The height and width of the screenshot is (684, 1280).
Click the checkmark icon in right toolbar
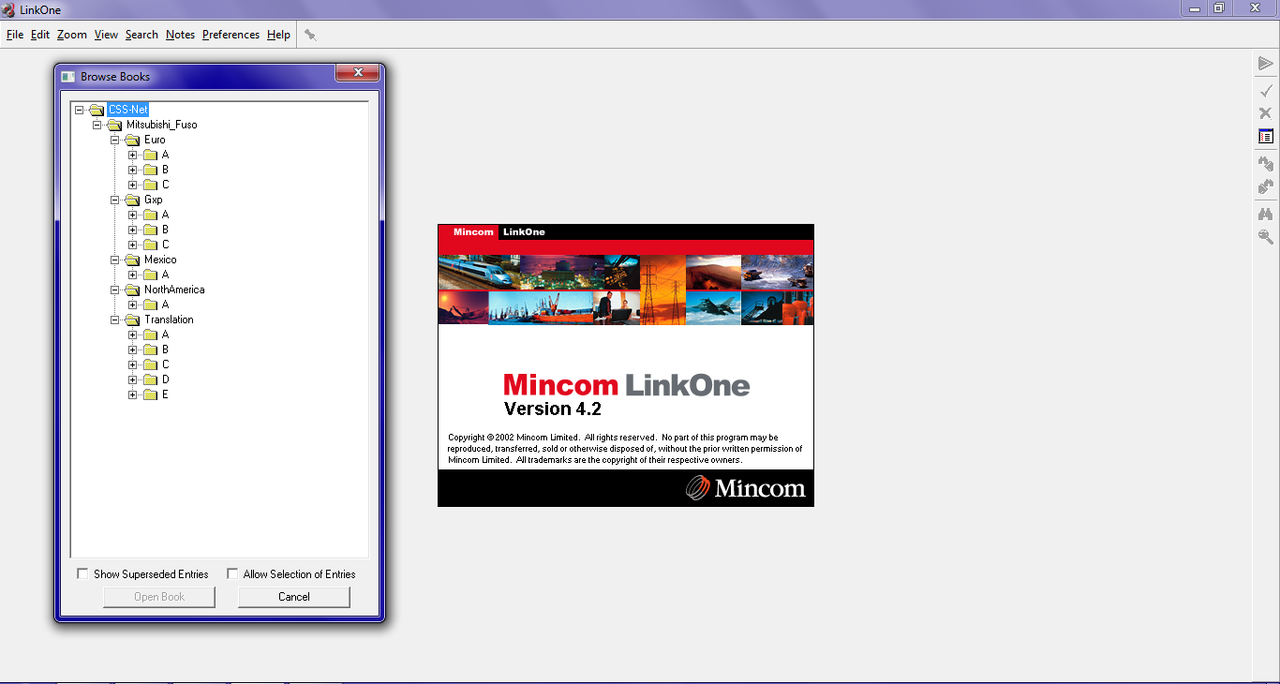(1265, 90)
